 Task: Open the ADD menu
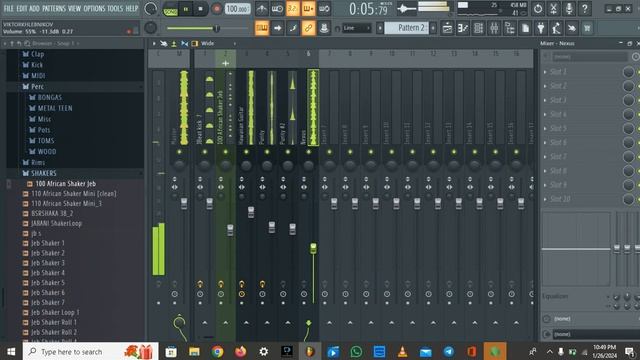[x=35, y=9]
